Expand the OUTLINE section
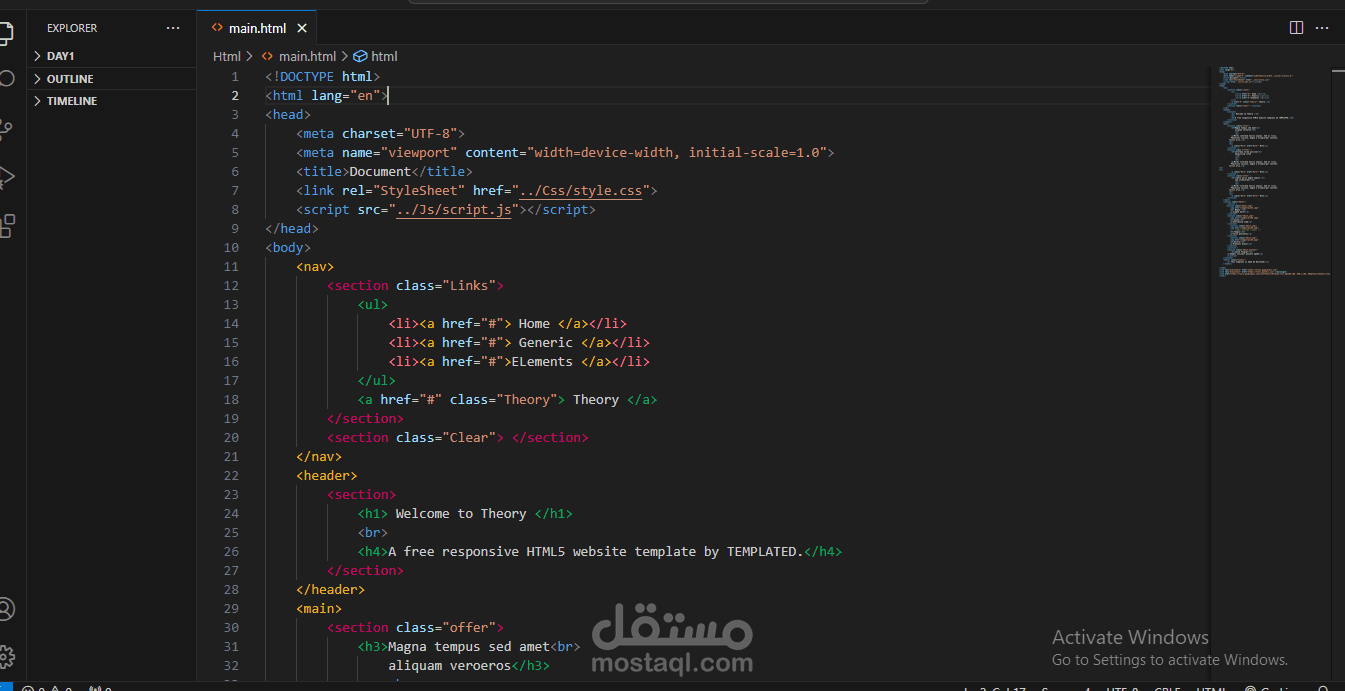Image resolution: width=1345 pixels, height=691 pixels. click(x=112, y=79)
